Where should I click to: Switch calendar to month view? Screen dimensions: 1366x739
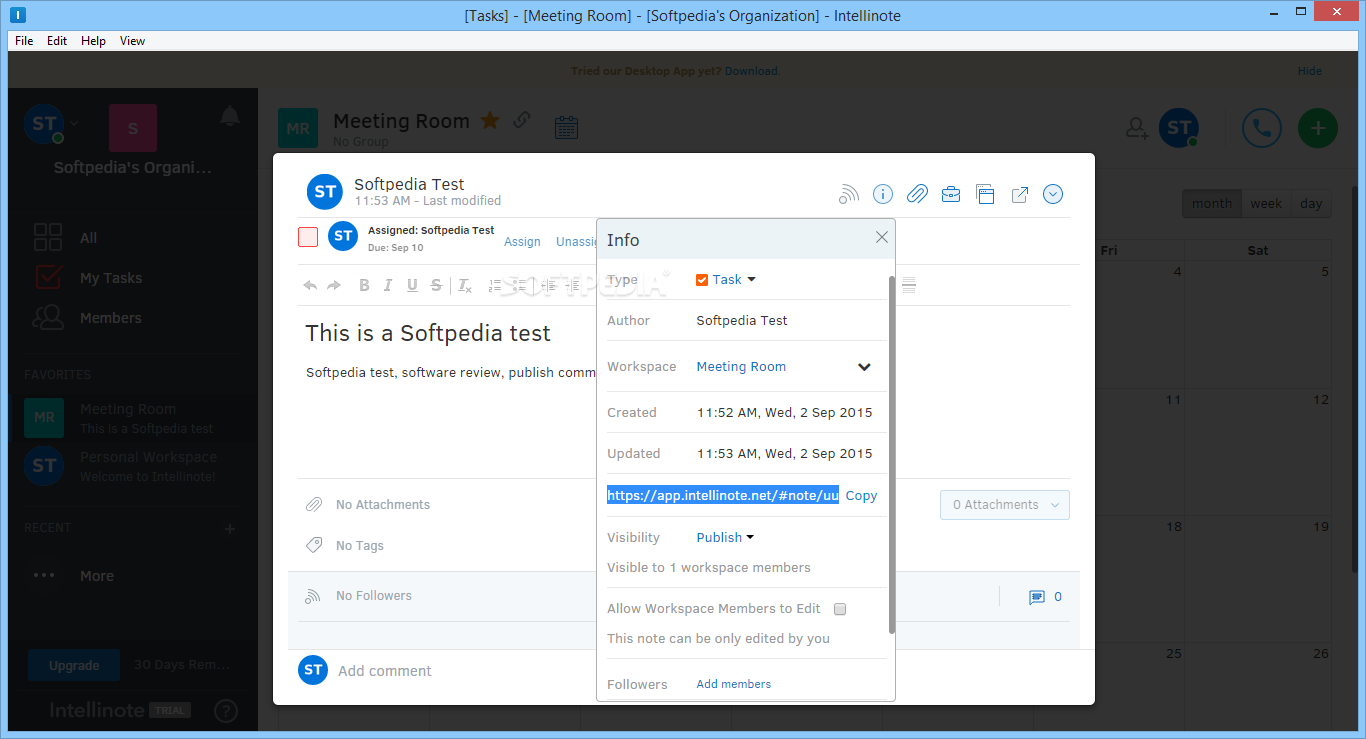click(1212, 203)
